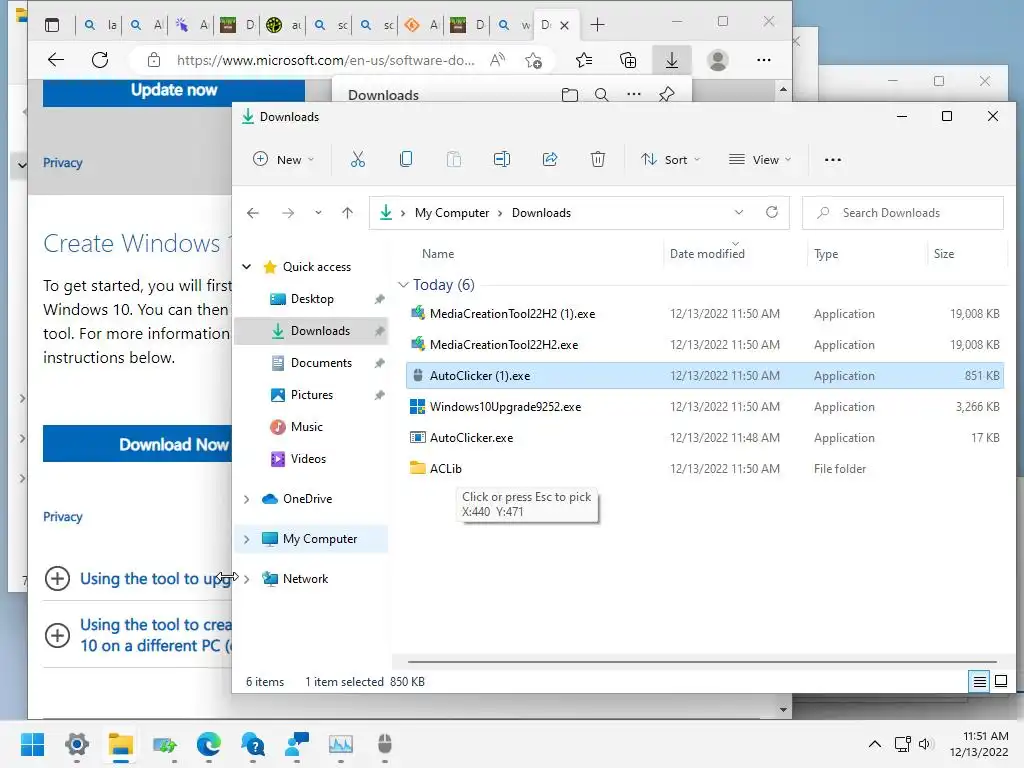Collapse the Quick access tree node
The image size is (1024, 768).
246,266
